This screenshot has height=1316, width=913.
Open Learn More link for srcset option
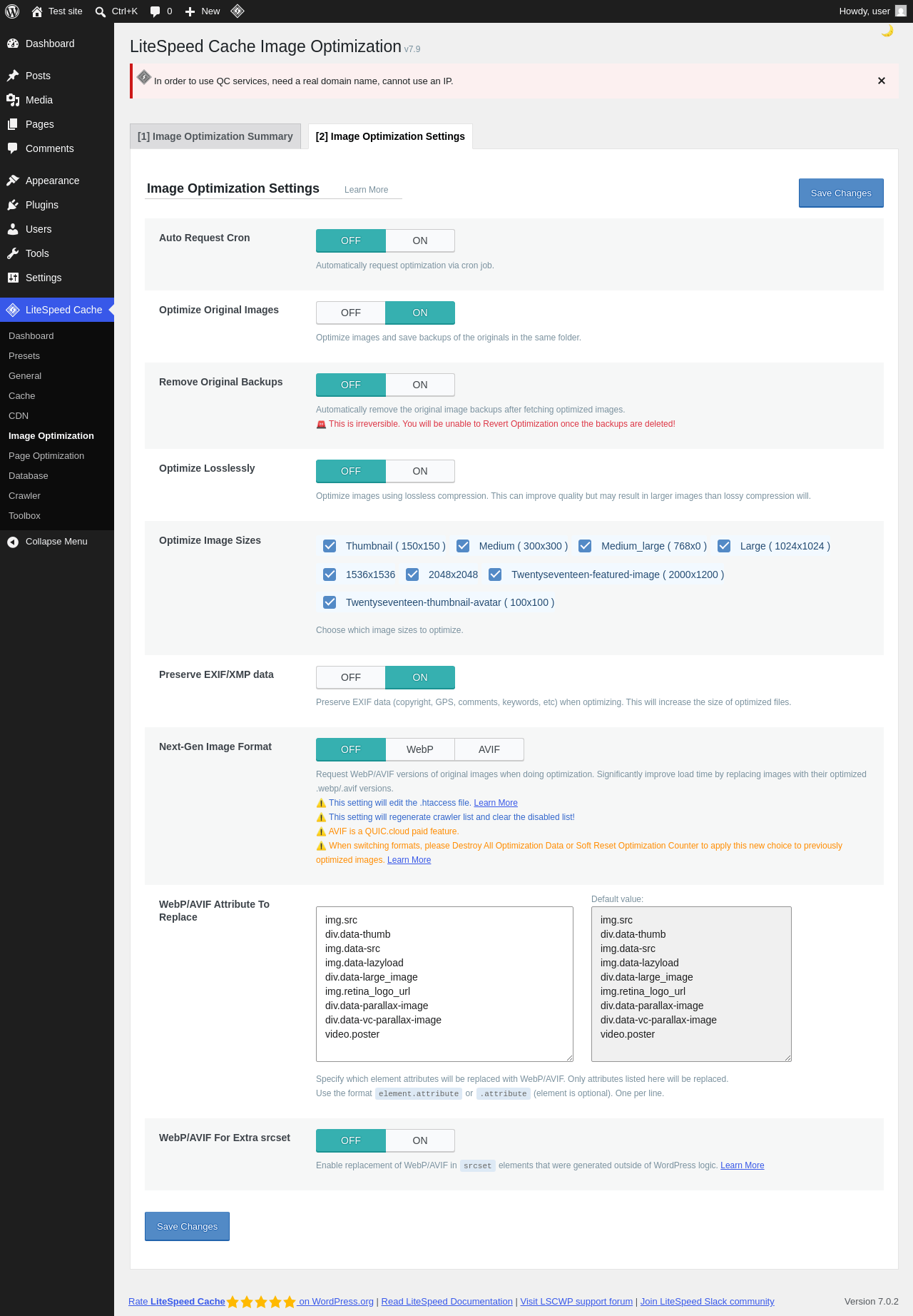point(742,1165)
